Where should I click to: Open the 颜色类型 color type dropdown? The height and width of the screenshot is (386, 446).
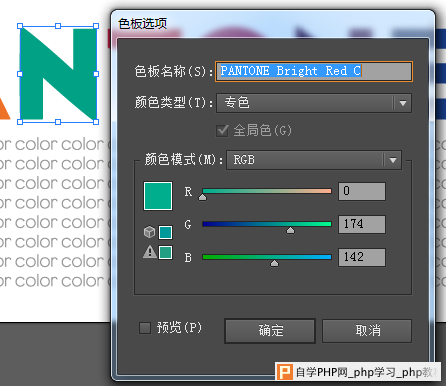[314, 103]
